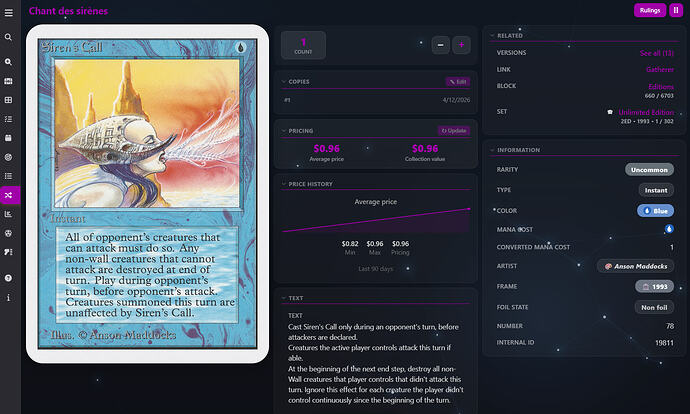Open the See all versions link
Viewport: 690px width, 414px height.
click(657, 53)
